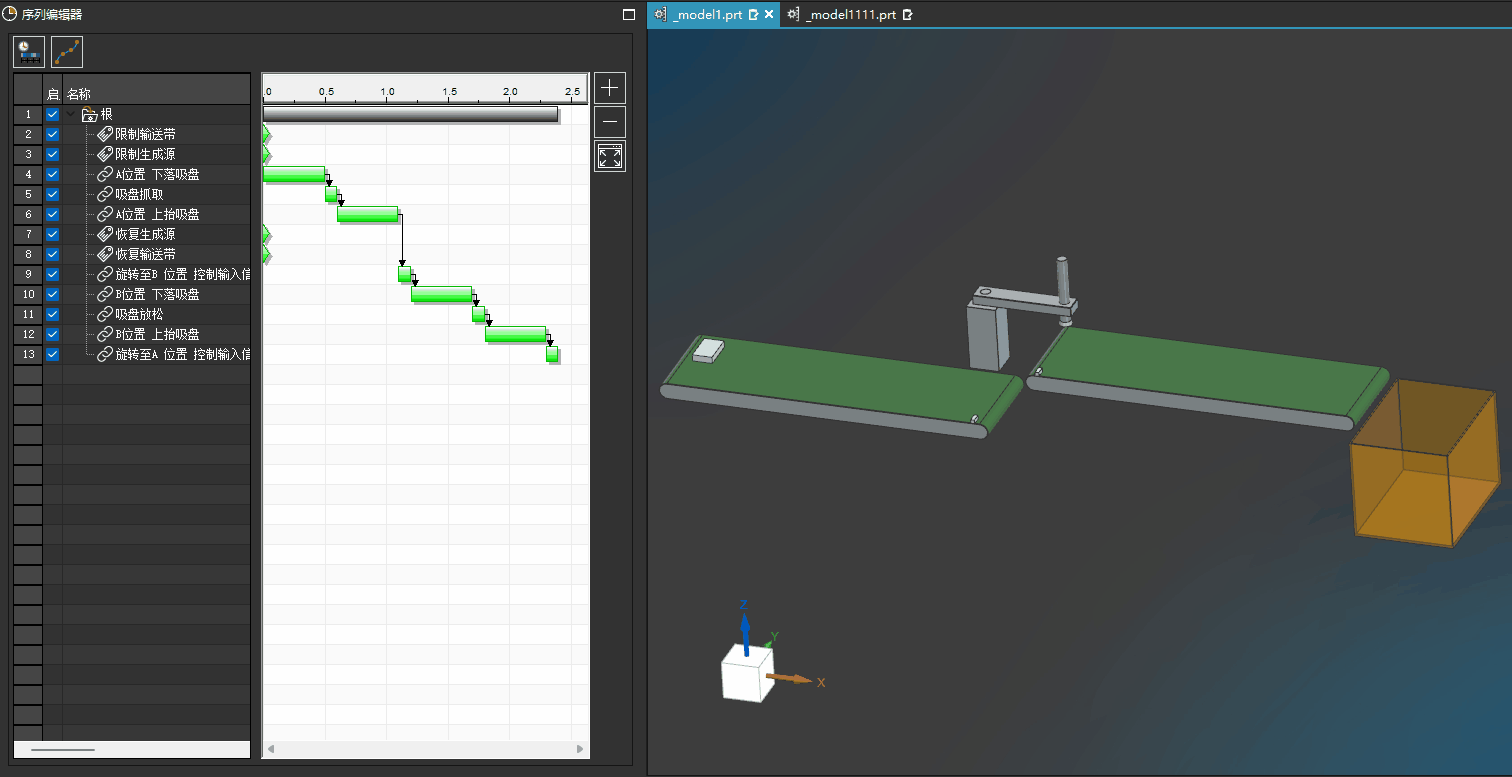This screenshot has width=1512, height=777.
Task: Toggle the row 13 旋转至A checkbox
Action: (x=52, y=354)
